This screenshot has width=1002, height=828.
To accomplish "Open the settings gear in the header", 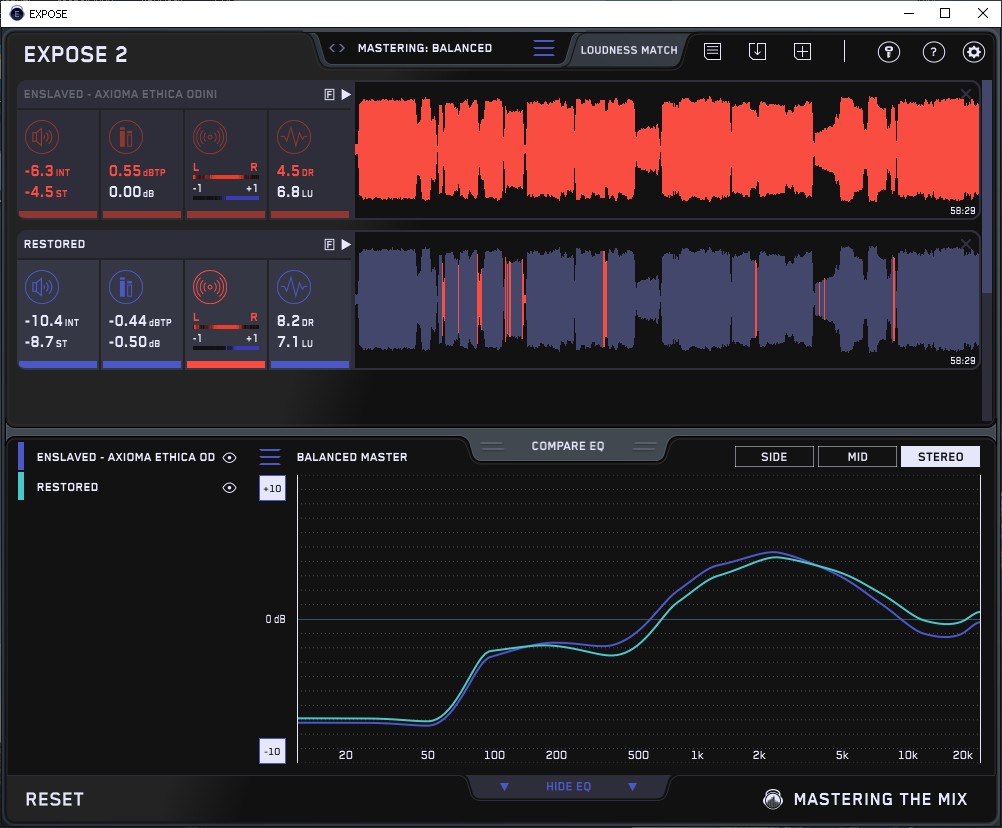I will pyautogui.click(x=973, y=52).
